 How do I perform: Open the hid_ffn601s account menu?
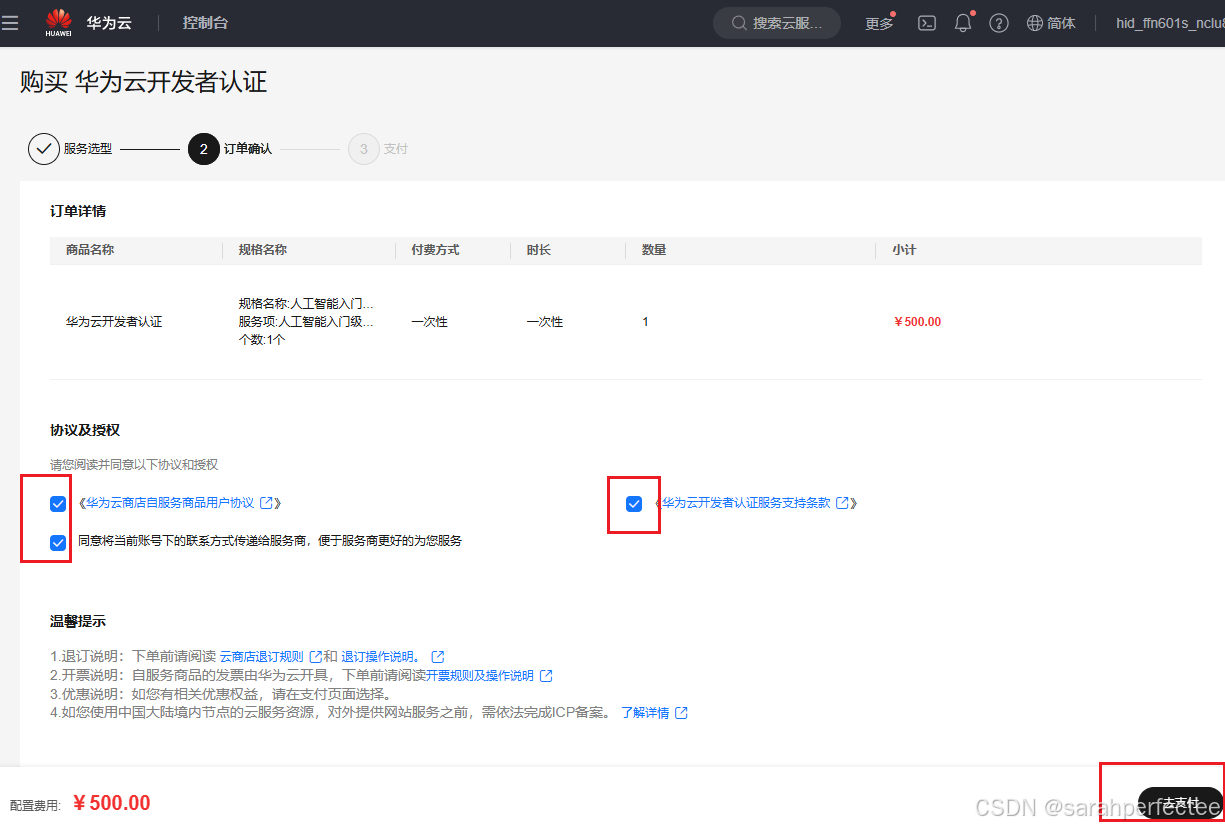click(1169, 23)
